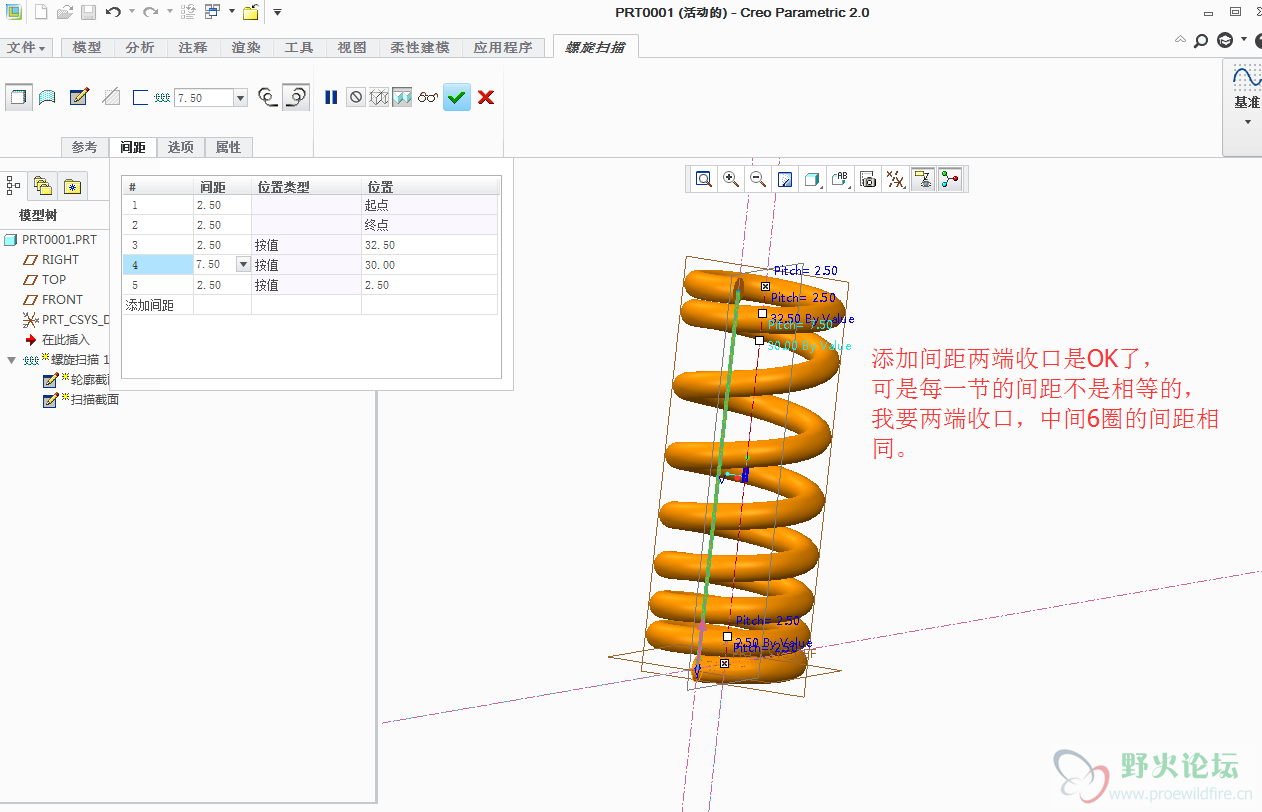This screenshot has width=1262, height=812.
Task: Switch to the 工具 ribbon tab
Action: 299,47
